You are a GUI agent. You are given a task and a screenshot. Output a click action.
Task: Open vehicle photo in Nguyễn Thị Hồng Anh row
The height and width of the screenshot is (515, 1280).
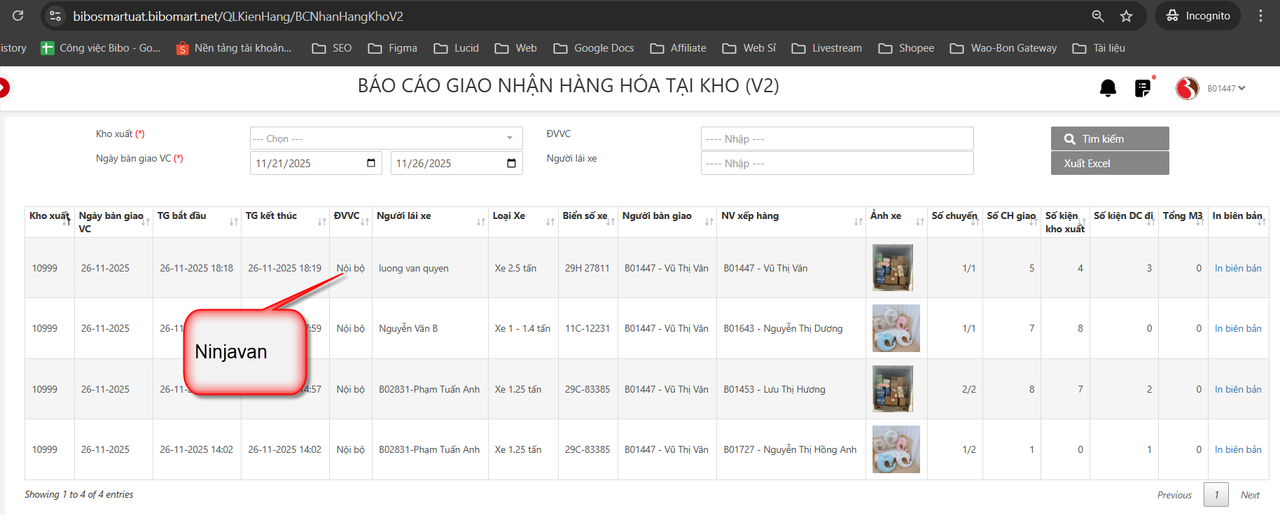tap(896, 449)
